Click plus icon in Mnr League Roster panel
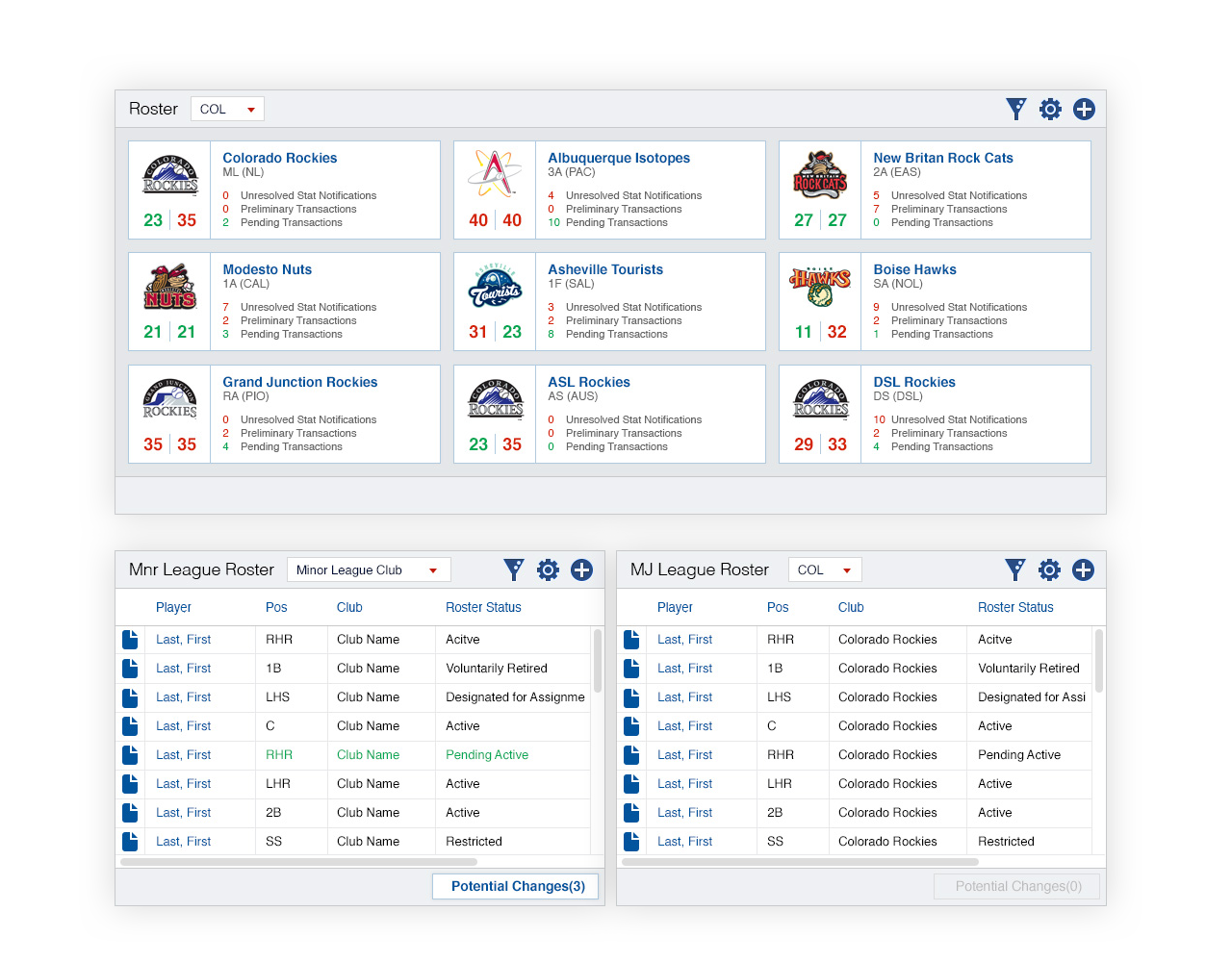1232x962 pixels. (581, 570)
